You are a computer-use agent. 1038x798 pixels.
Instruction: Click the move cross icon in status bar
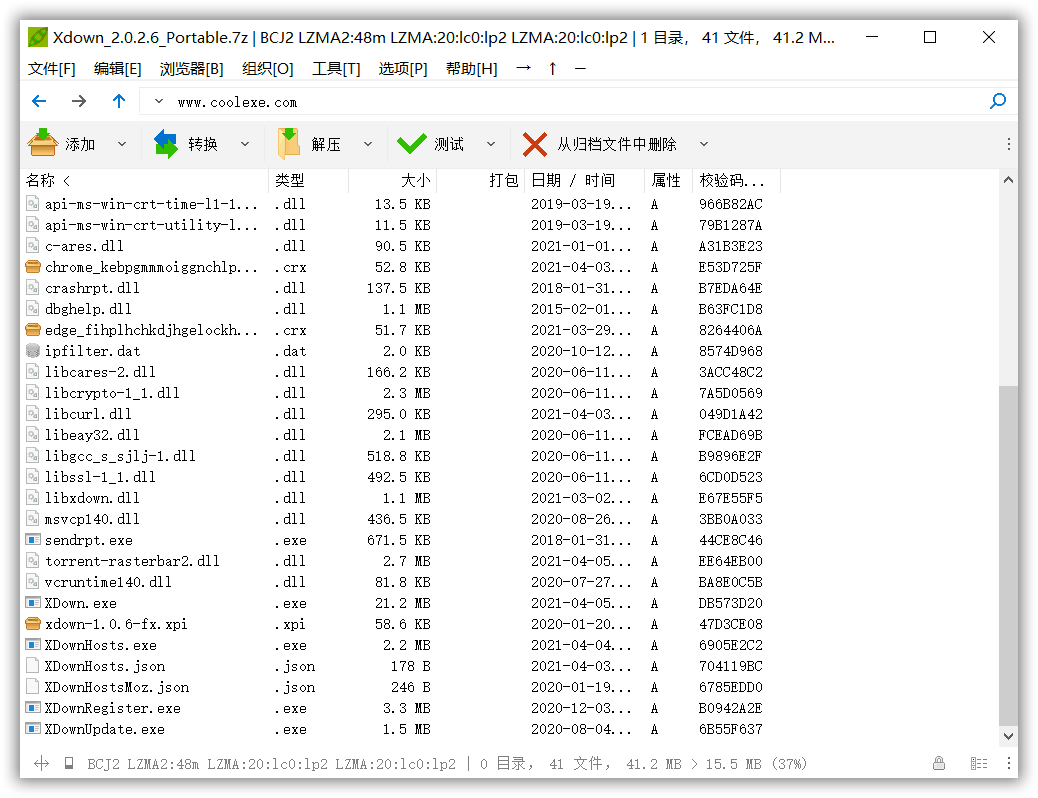click(x=42, y=764)
